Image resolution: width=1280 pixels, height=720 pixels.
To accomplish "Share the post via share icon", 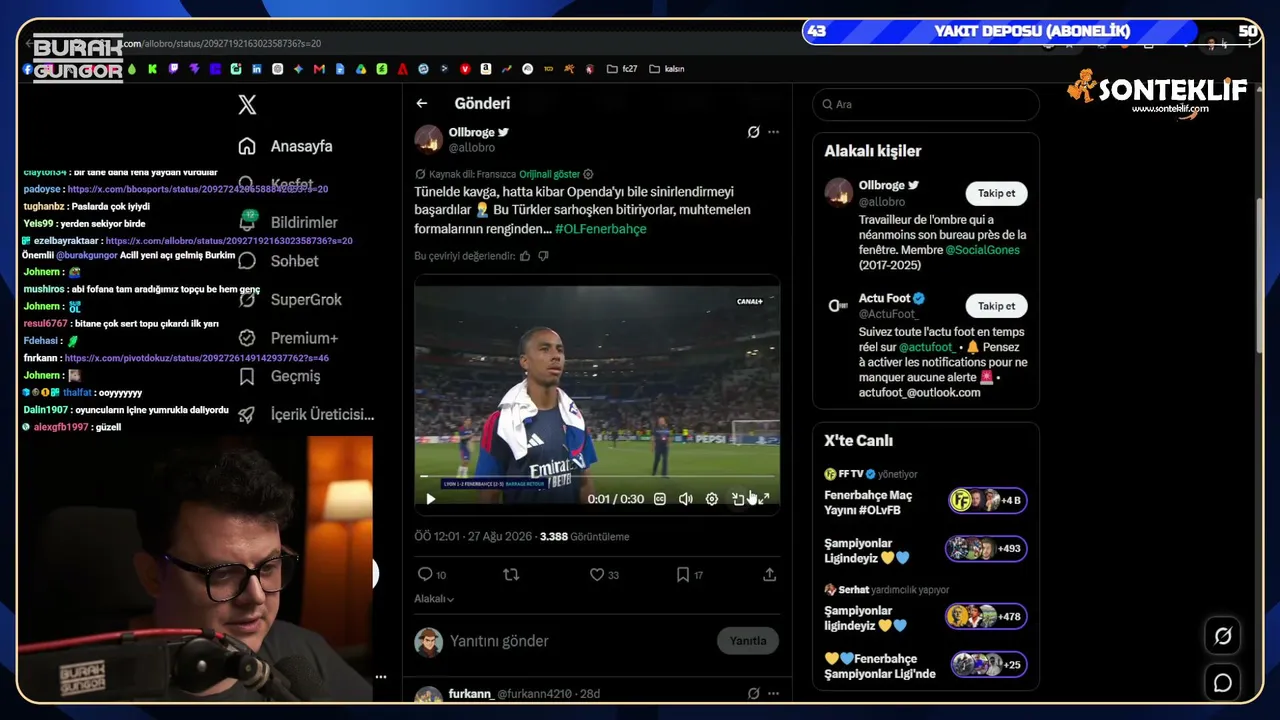I will 769,575.
